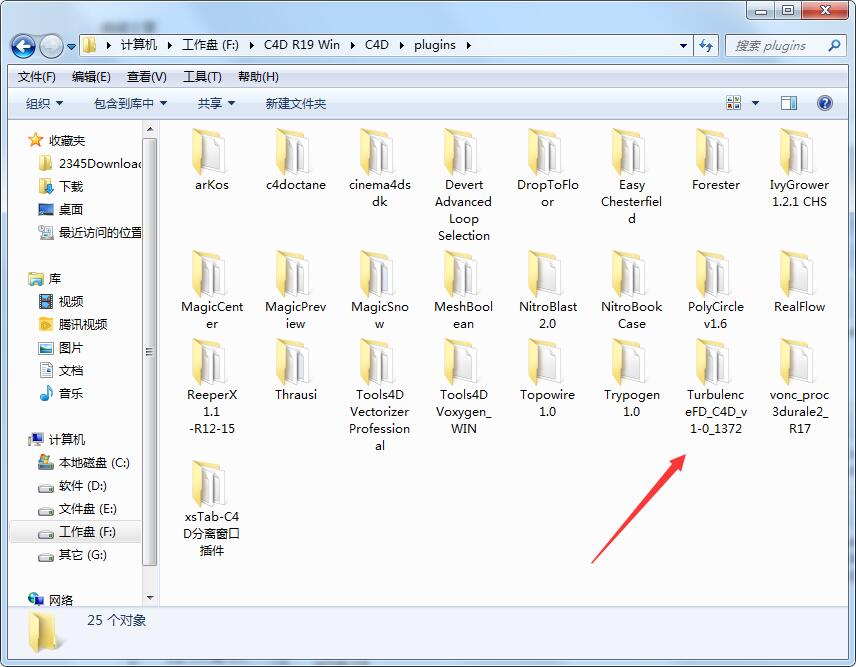Open the RealFlow plugin folder
Screen dimensions: 856x667
pos(798,274)
